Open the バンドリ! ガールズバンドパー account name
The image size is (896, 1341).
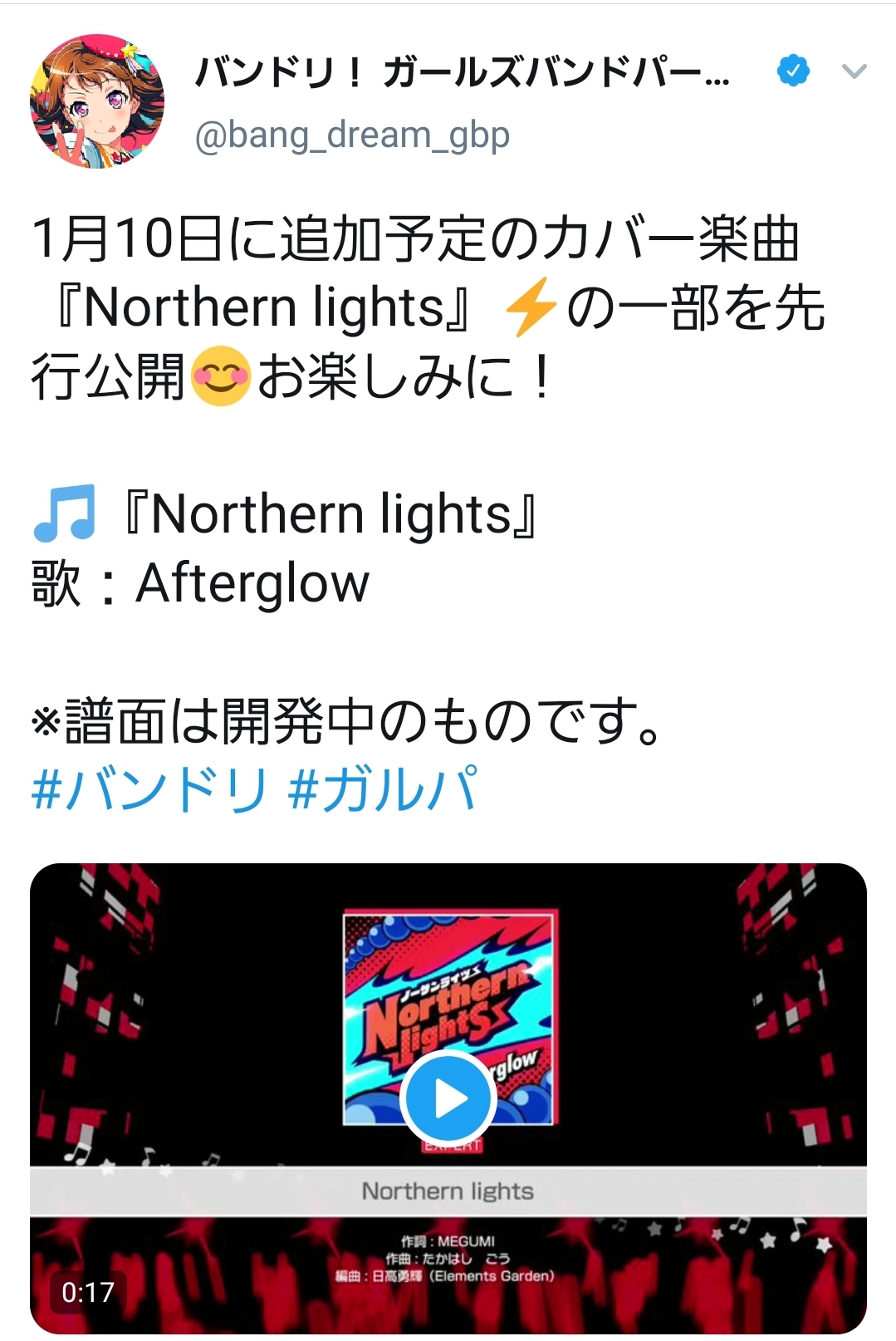(463, 73)
